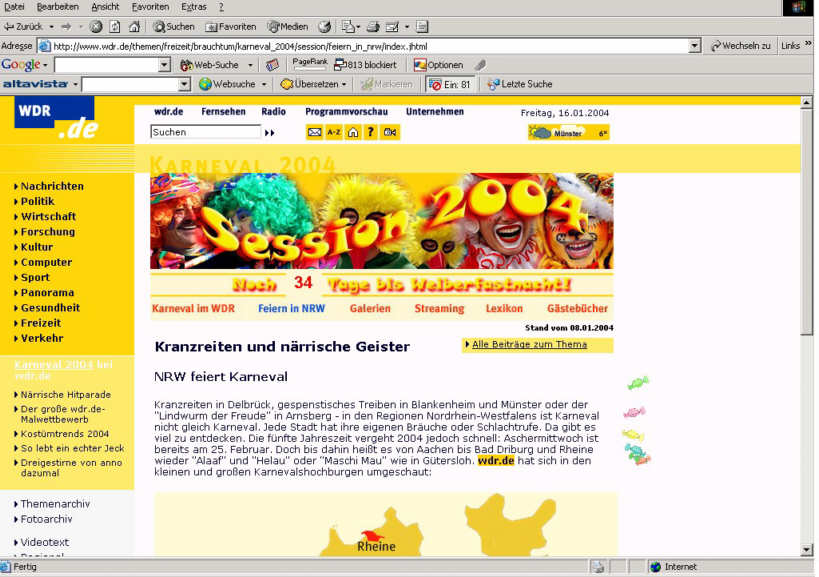Open the Google search box dropdown arrow
819x577 pixels.
165,65
